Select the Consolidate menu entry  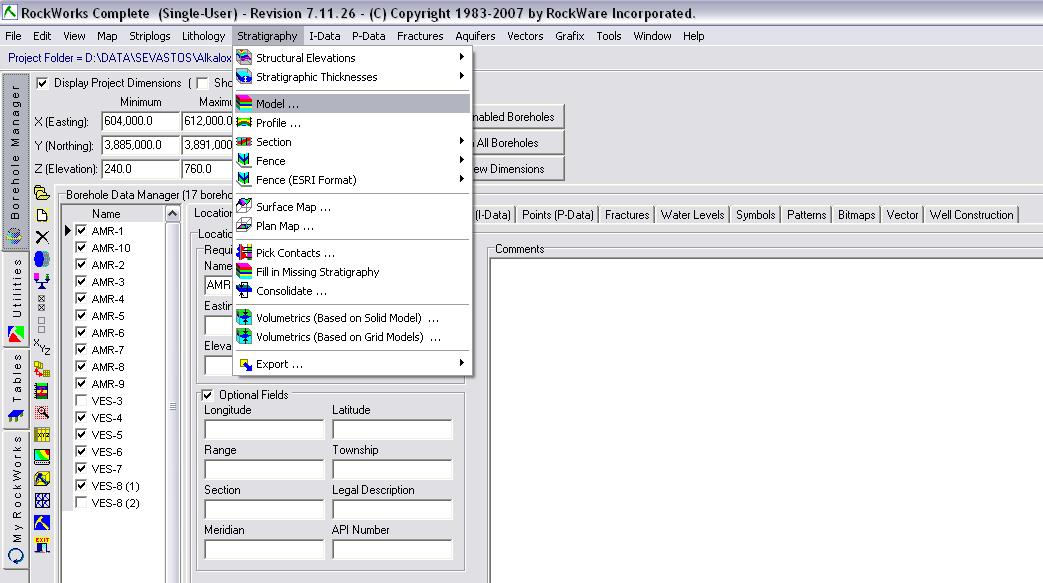point(353,291)
